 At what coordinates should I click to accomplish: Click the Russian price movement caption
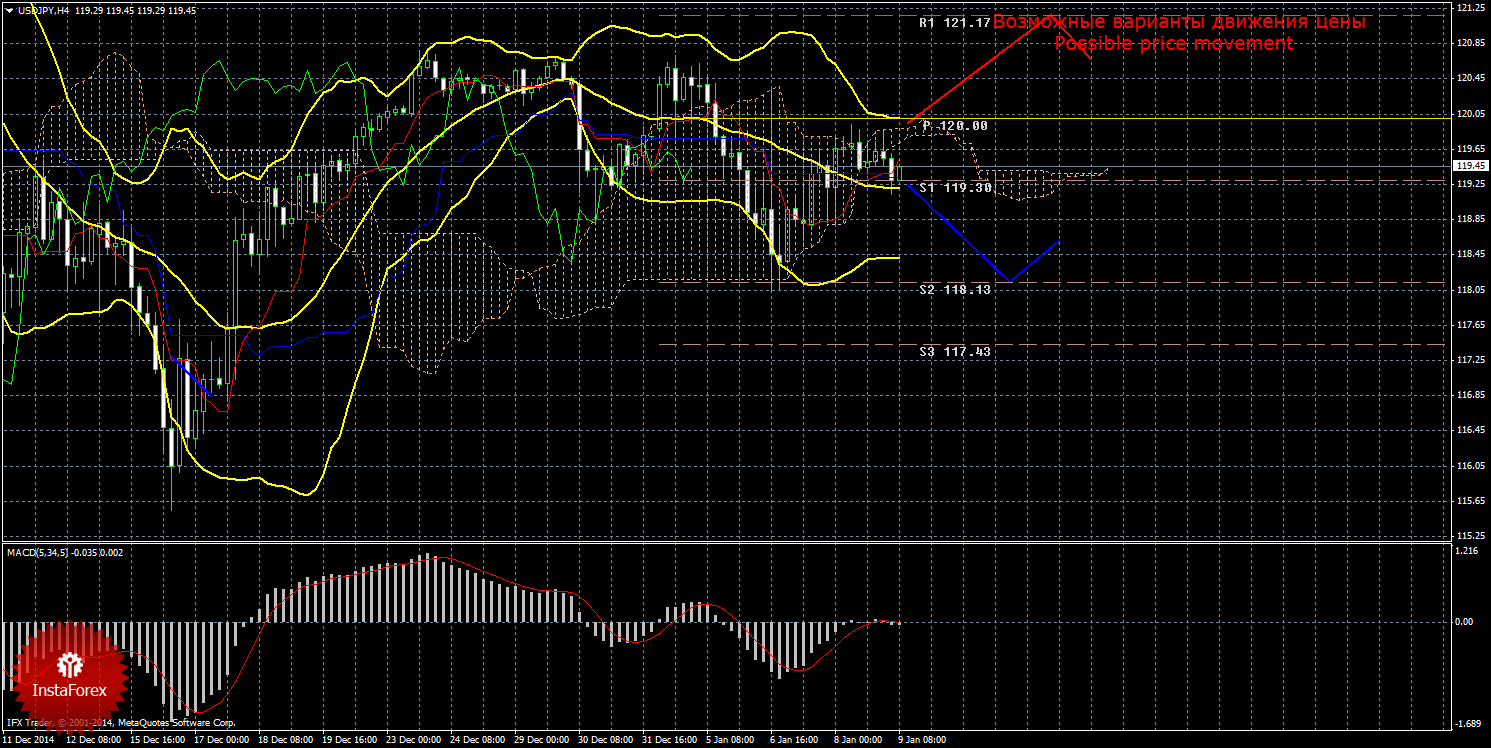click(x=1179, y=21)
